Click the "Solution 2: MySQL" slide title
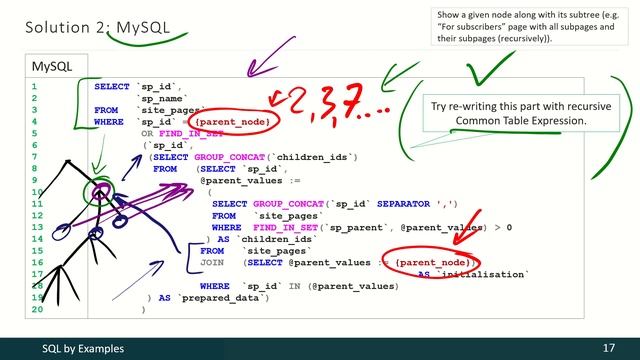Image resolution: width=640 pixels, height=360 pixels. 97,28
